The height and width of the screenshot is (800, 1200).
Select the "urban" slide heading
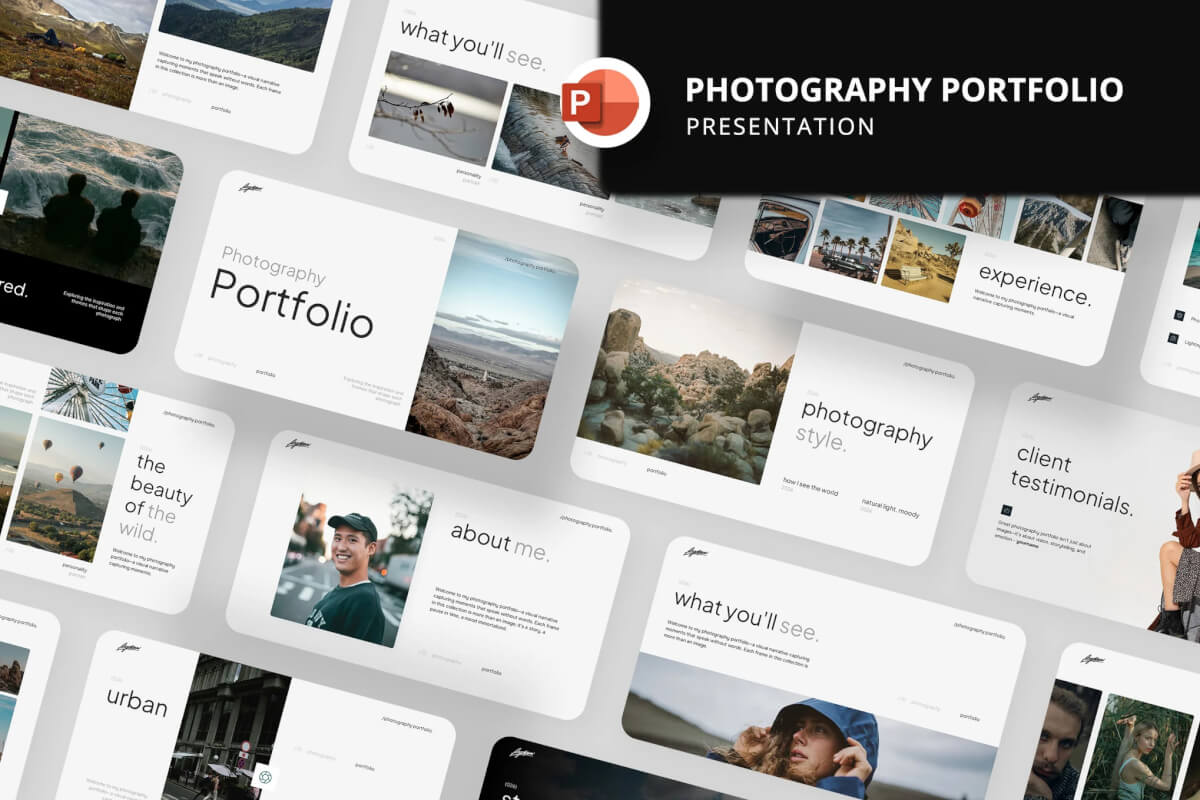pos(137,701)
